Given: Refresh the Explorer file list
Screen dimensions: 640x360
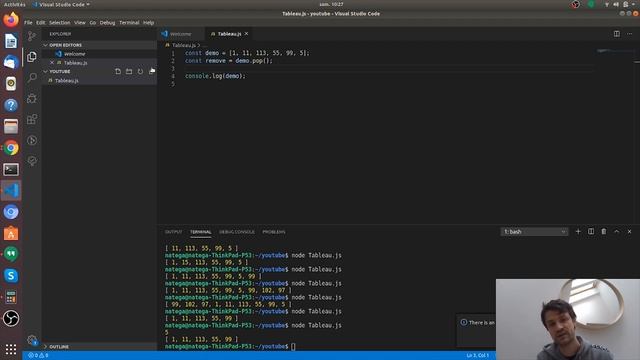Looking at the screenshot, I should 140,71.
